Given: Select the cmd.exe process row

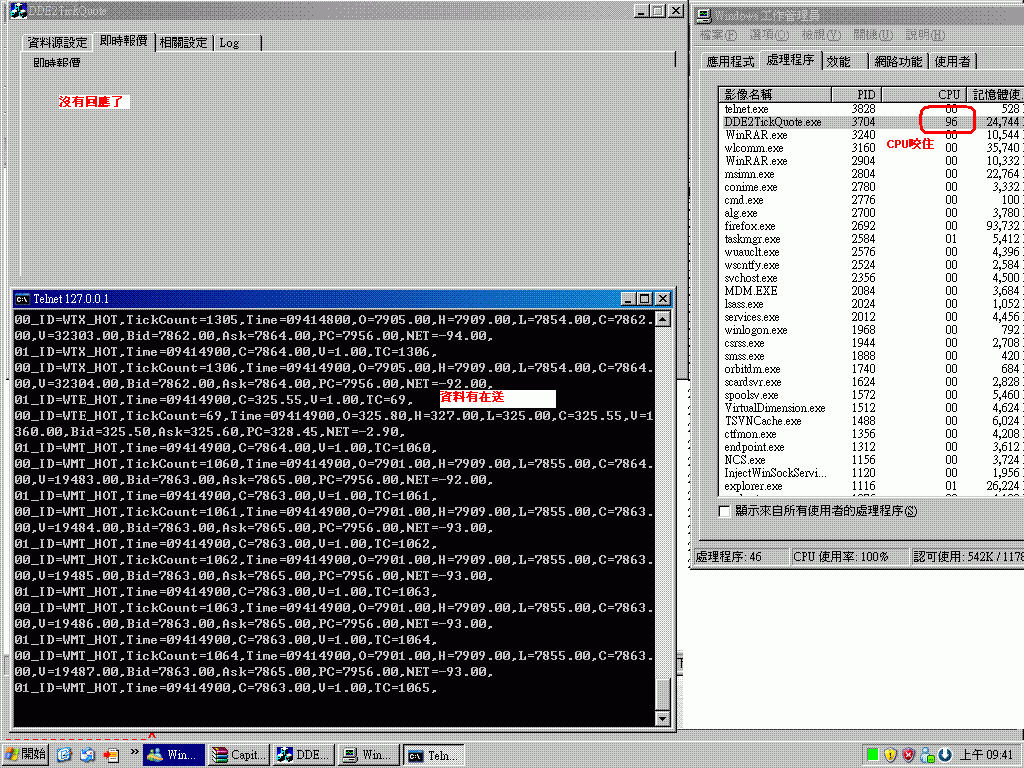Looking at the screenshot, I should [872, 200].
